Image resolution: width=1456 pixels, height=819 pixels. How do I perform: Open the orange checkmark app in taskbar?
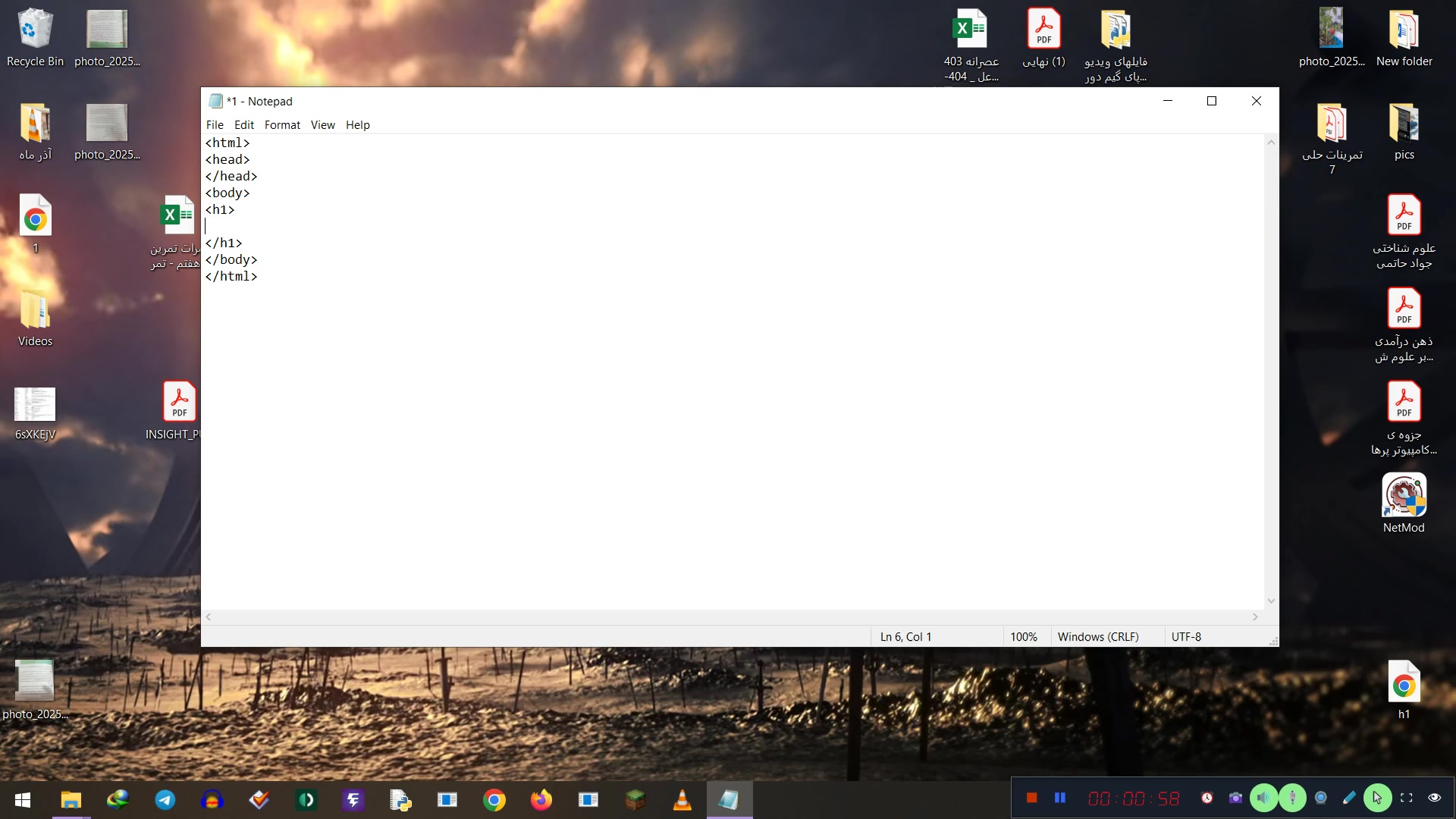coord(259,800)
